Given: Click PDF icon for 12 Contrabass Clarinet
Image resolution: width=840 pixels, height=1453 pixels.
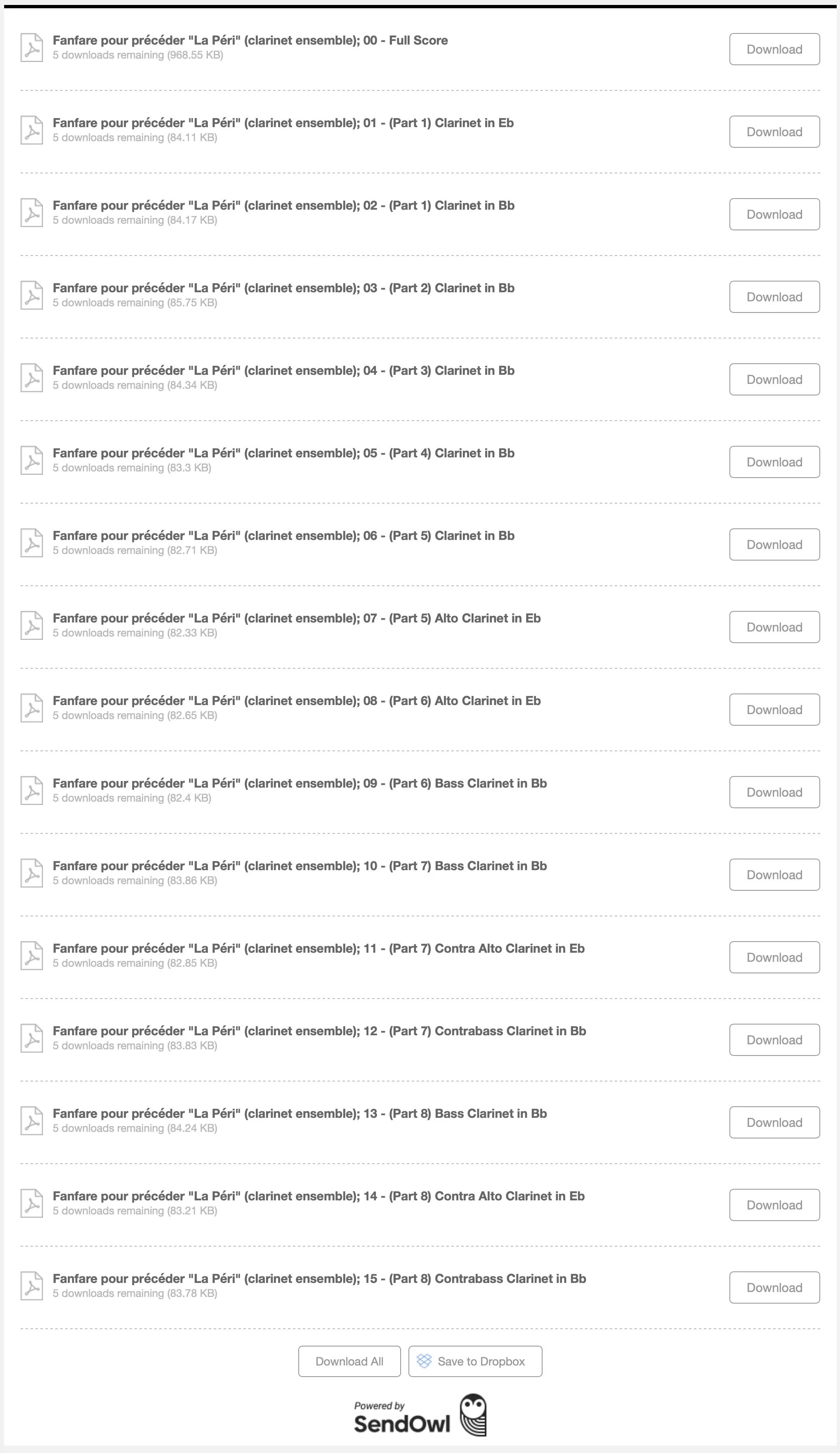Looking at the screenshot, I should coord(32,1038).
